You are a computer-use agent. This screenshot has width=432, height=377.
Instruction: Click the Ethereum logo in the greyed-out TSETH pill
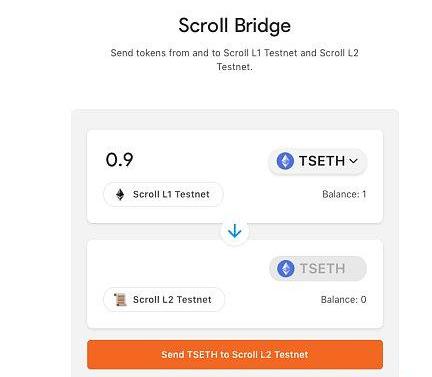pyautogui.click(x=286, y=269)
